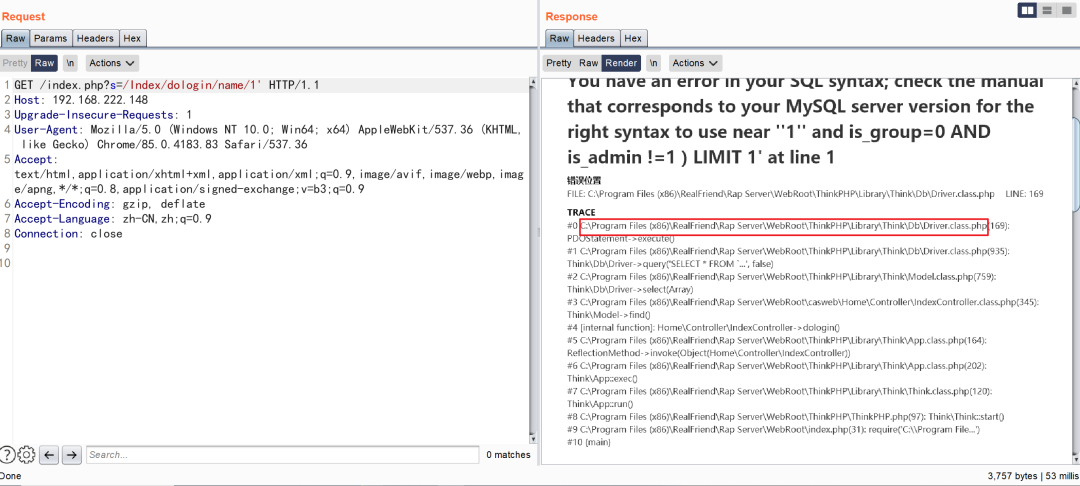Screen dimensions: 1080x486
Task: Click the response scrollbar down arrow
Action: (1076, 458)
